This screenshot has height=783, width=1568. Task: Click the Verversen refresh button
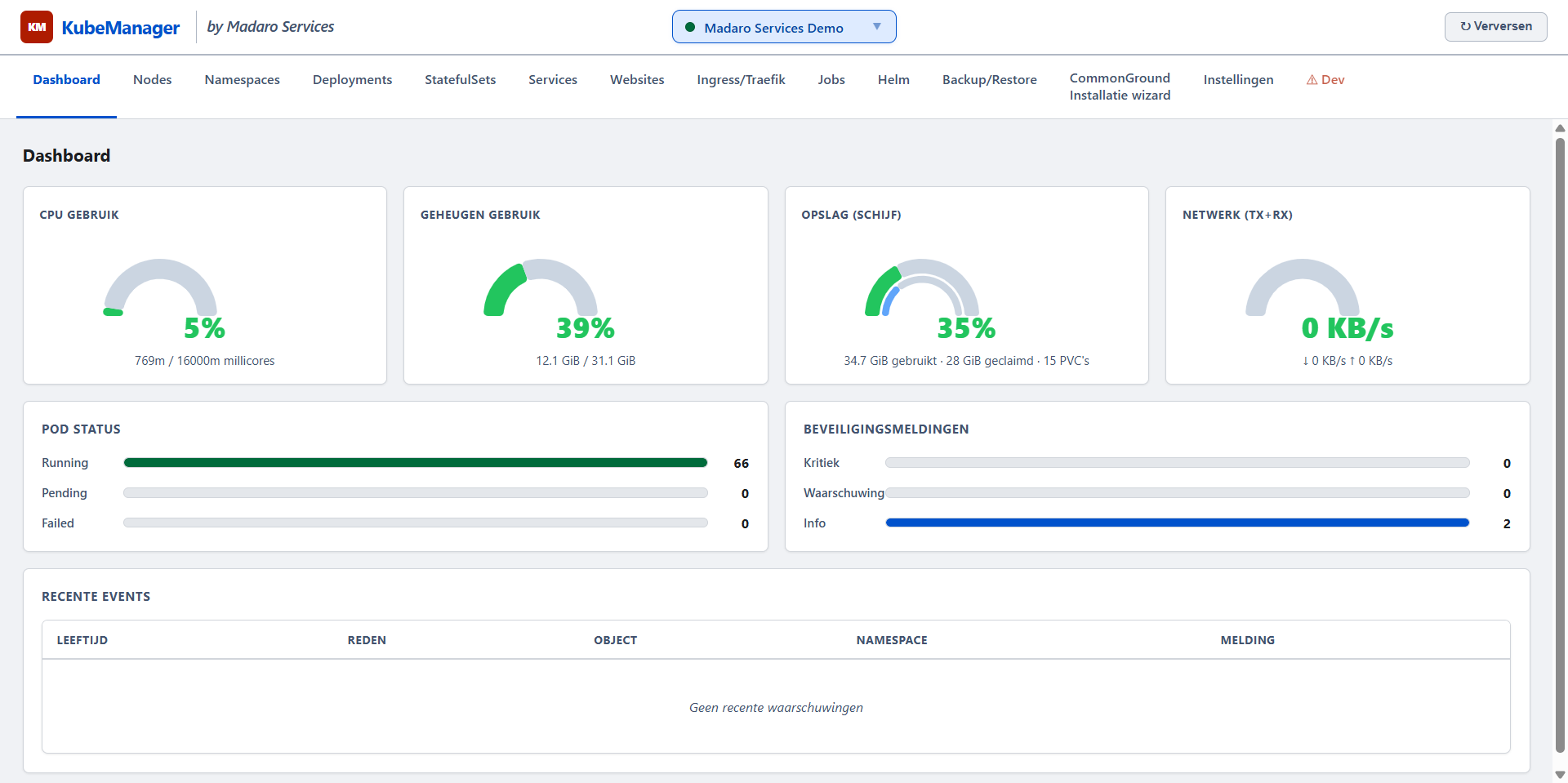(1496, 26)
